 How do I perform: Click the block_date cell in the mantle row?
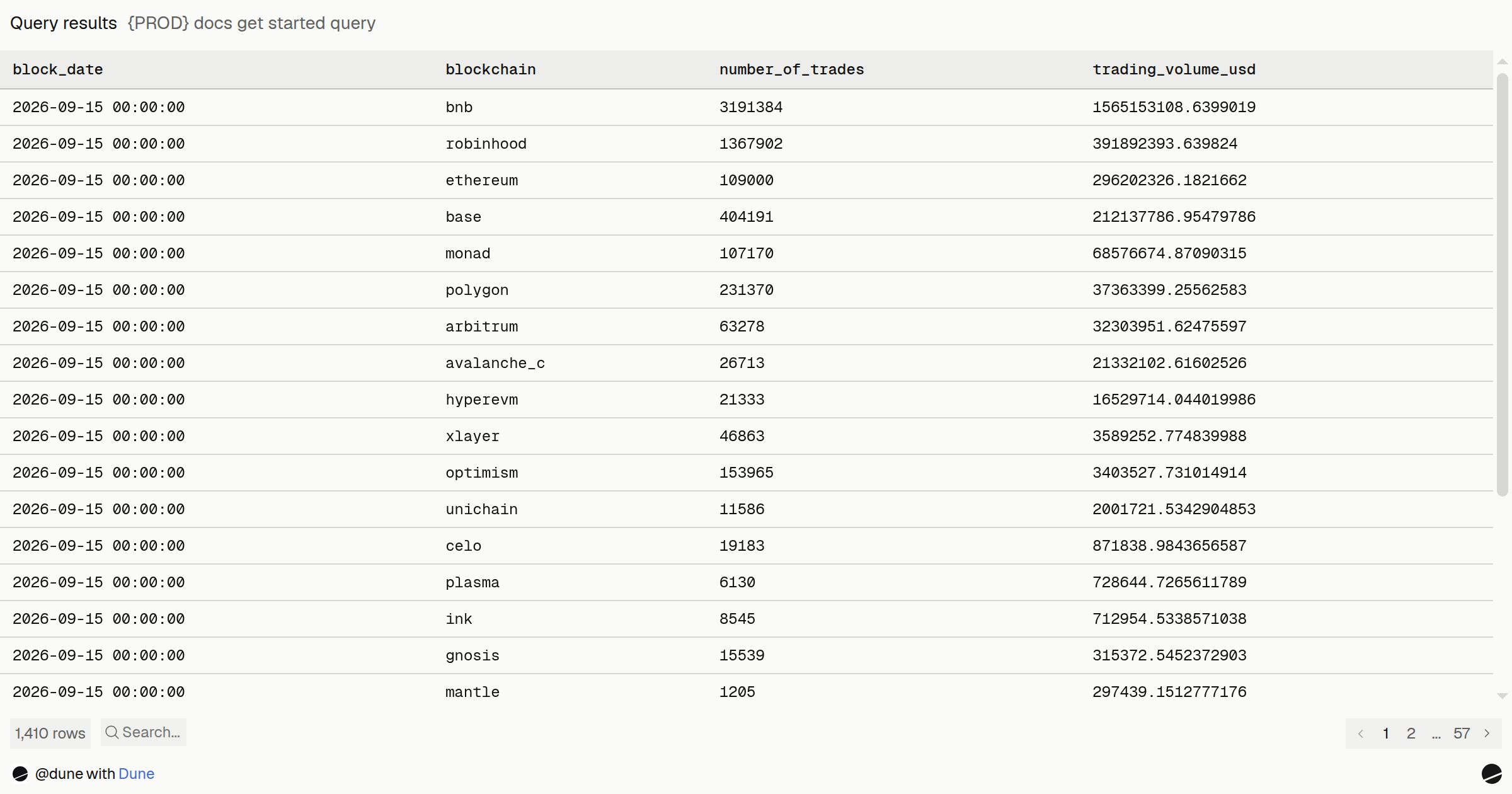99,692
